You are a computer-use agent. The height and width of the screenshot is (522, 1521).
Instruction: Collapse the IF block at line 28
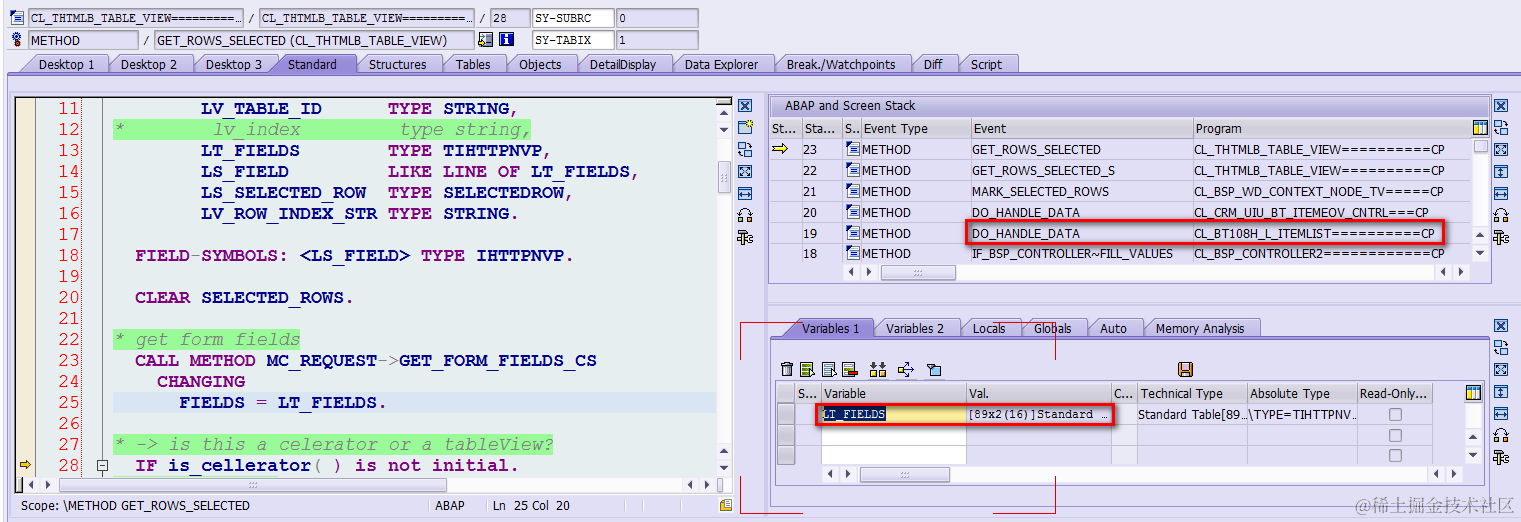(102, 466)
